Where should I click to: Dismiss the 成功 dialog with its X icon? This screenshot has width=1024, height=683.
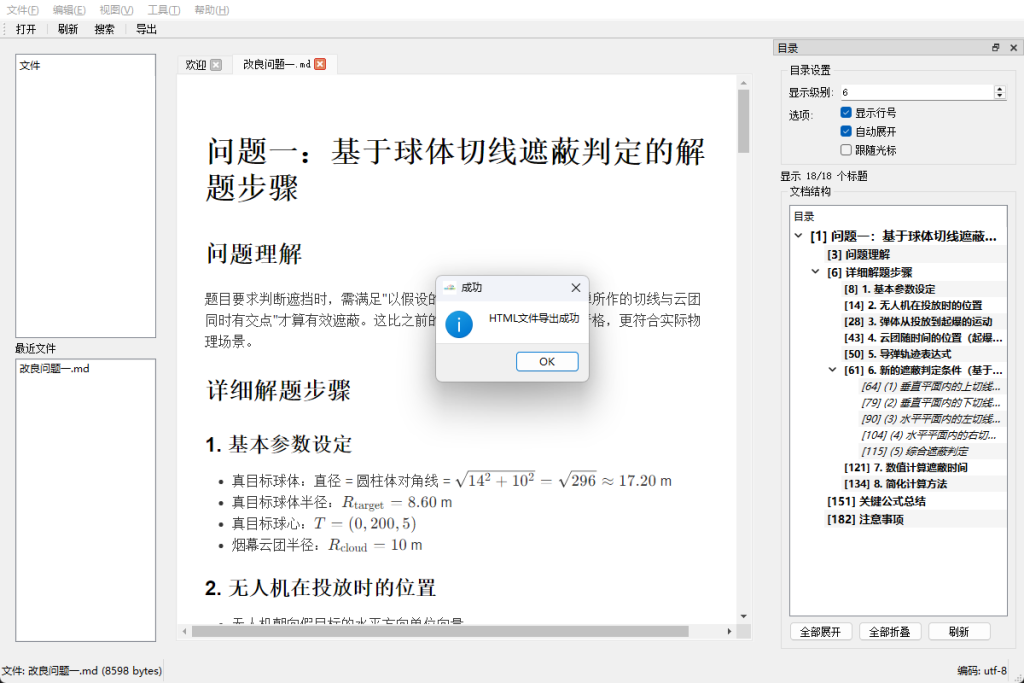[x=575, y=287]
